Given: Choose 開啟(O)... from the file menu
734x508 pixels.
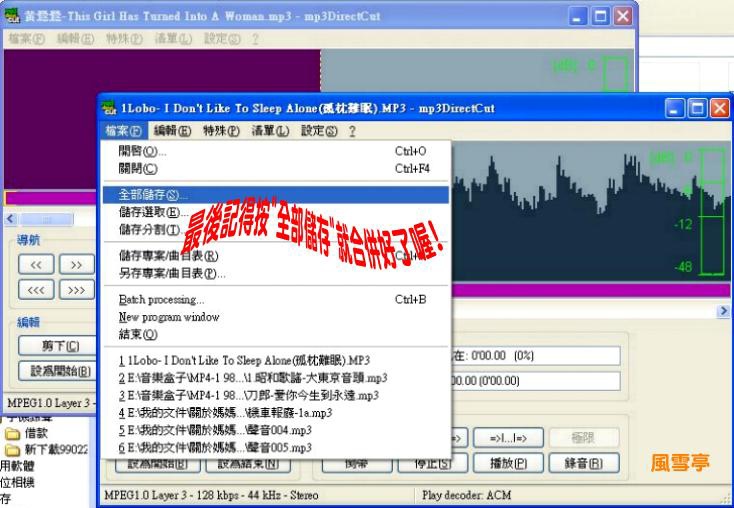Looking at the screenshot, I should point(276,151).
